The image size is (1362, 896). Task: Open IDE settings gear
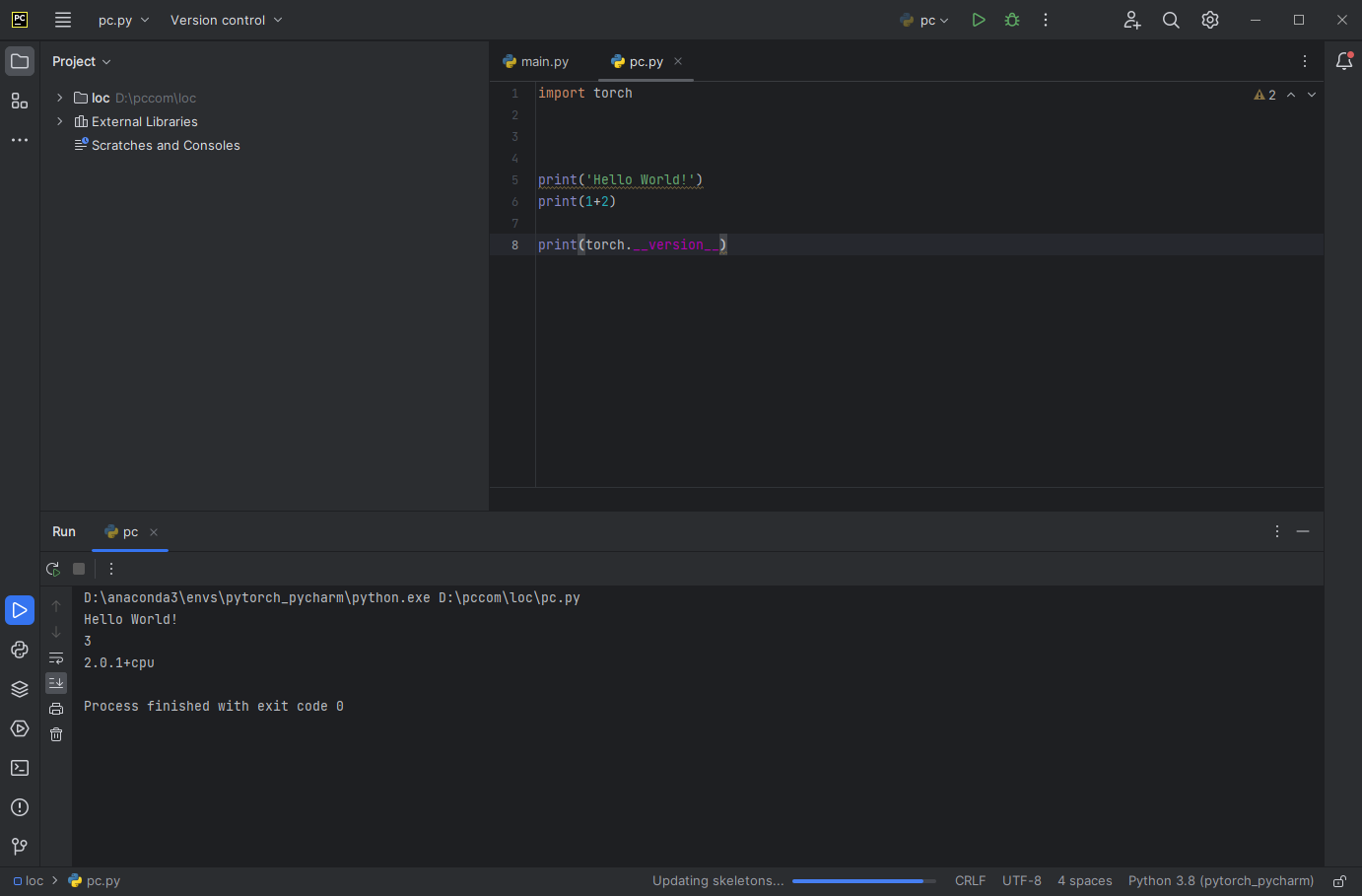[x=1210, y=20]
